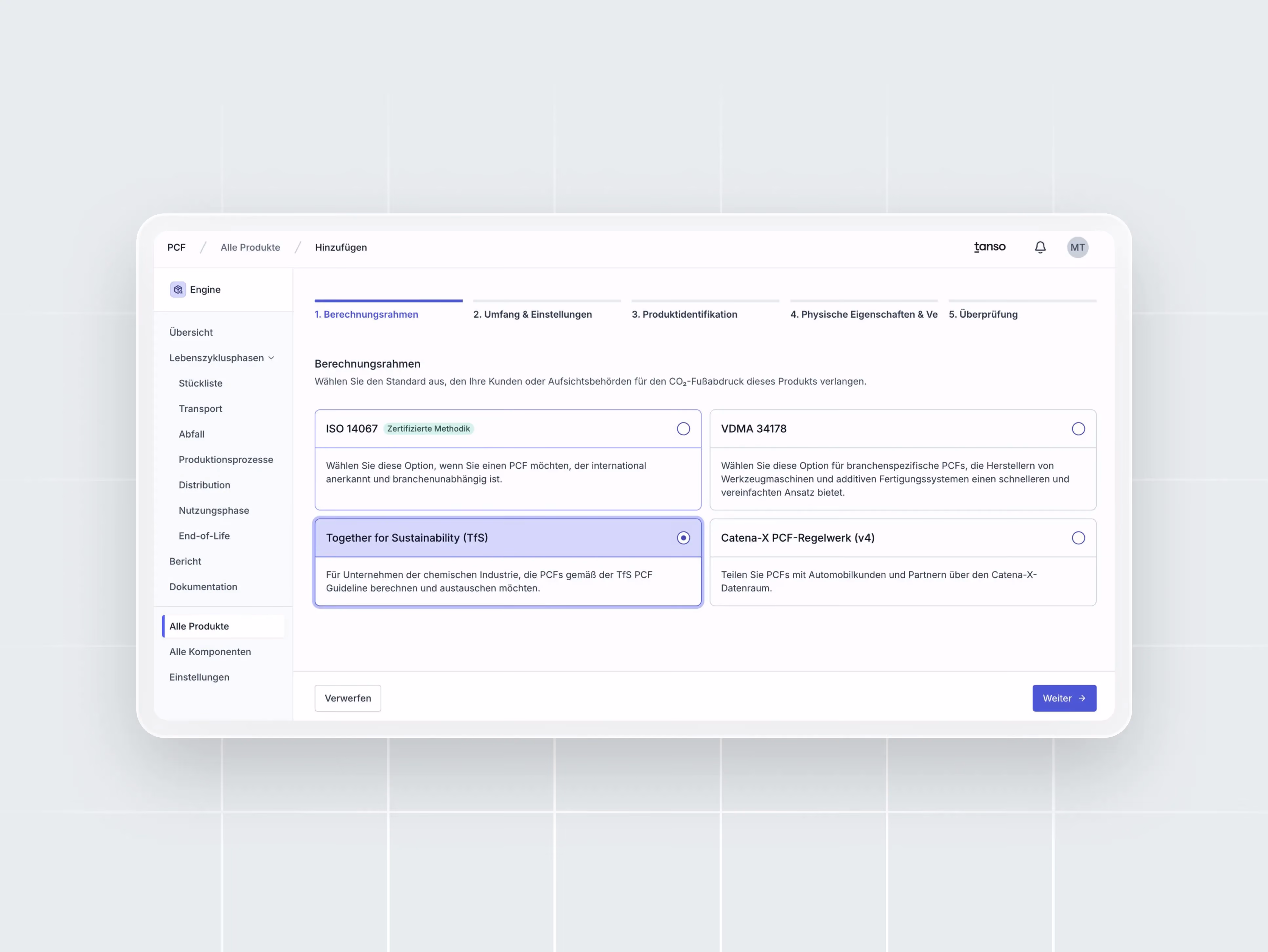Go to step 2. Umfang & Einstellungen
Viewport: 1268px width, 952px height.
click(x=532, y=314)
